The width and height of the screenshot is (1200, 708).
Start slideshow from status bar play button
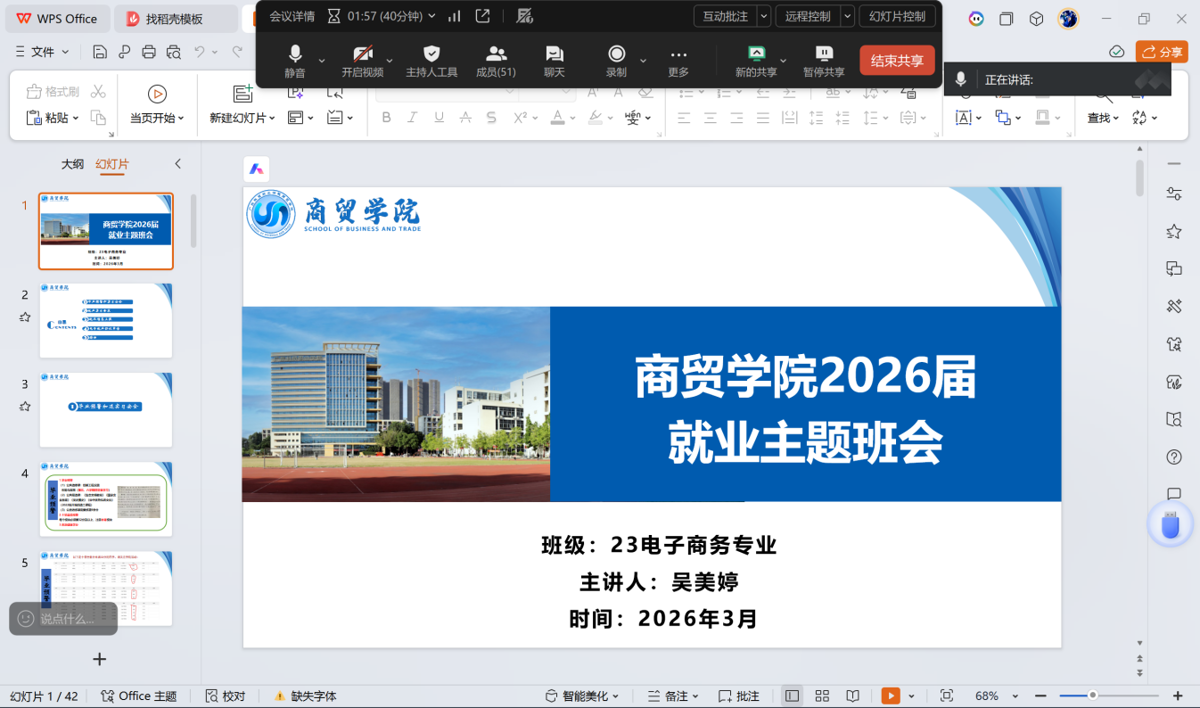point(890,696)
